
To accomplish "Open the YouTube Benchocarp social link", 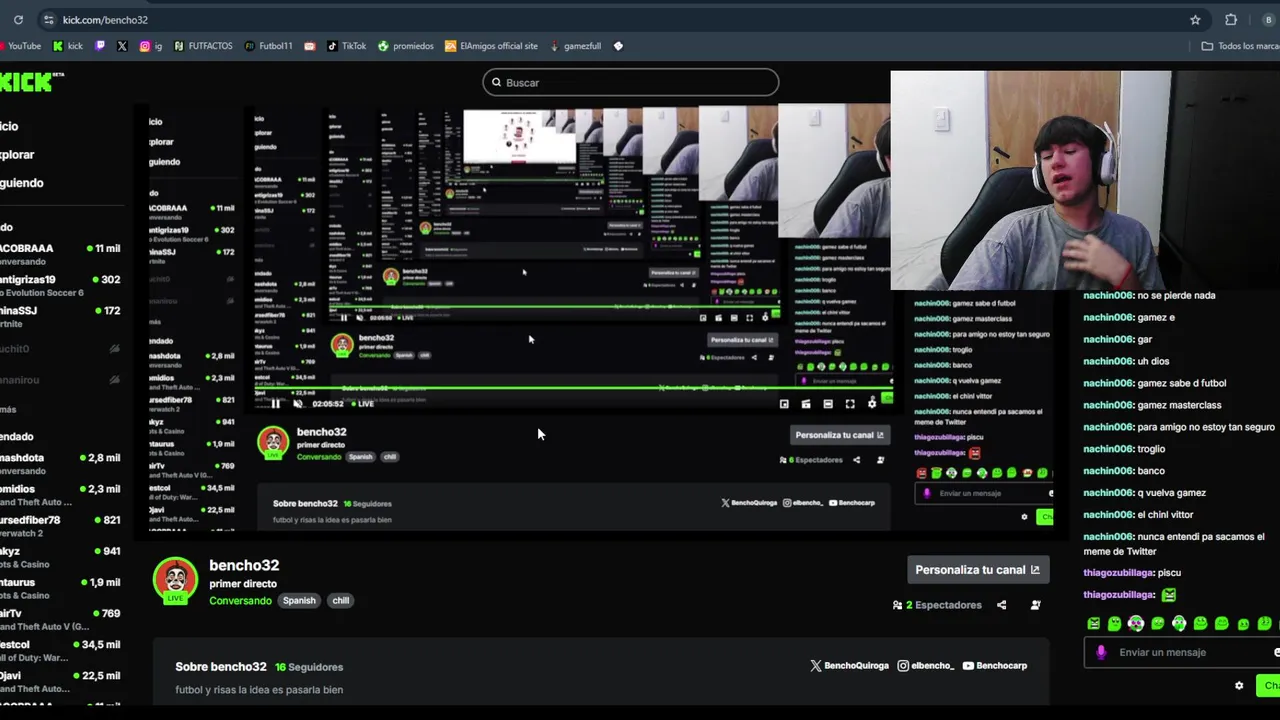I will click(x=995, y=666).
